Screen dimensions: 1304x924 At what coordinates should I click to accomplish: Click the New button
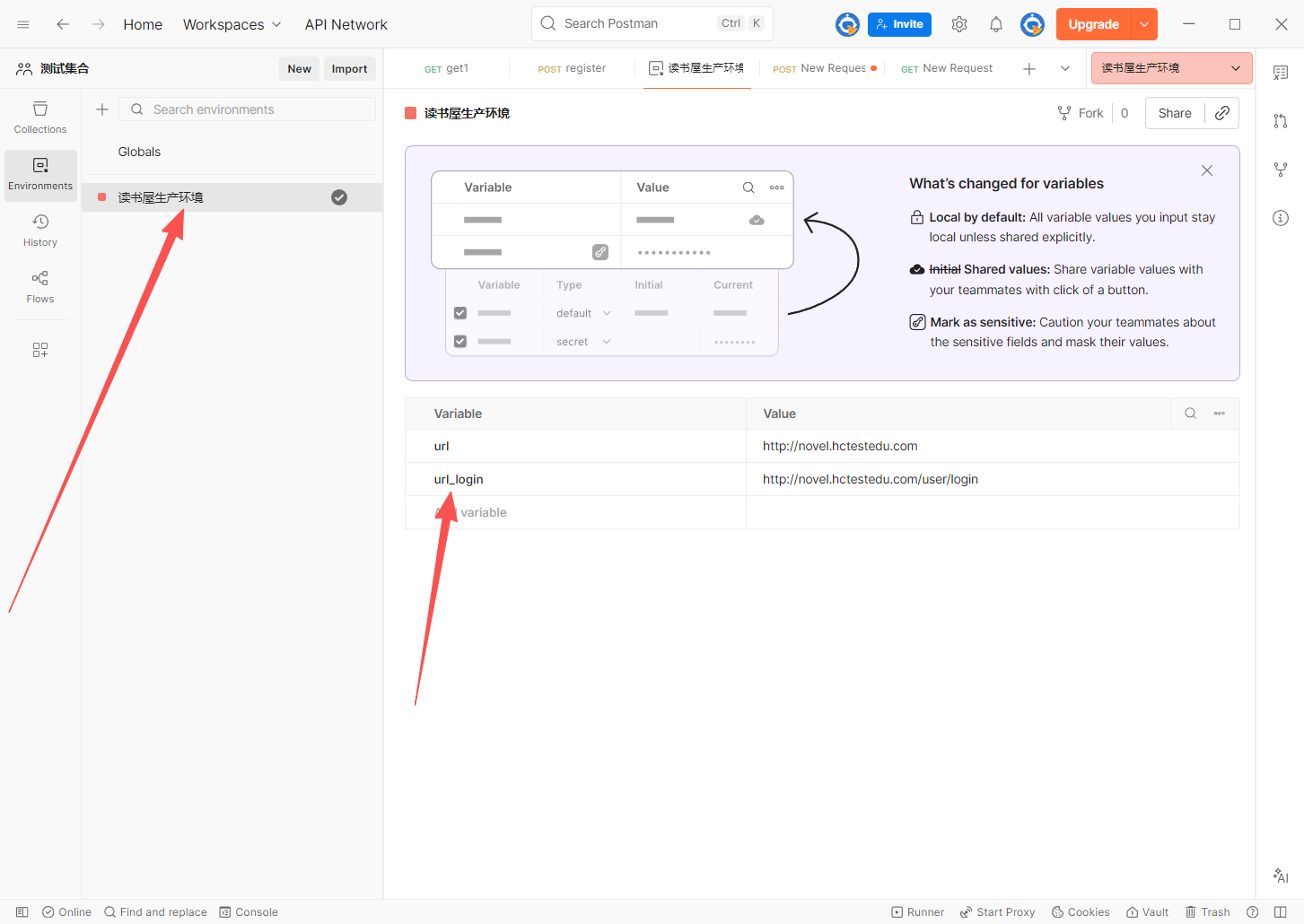(x=299, y=68)
